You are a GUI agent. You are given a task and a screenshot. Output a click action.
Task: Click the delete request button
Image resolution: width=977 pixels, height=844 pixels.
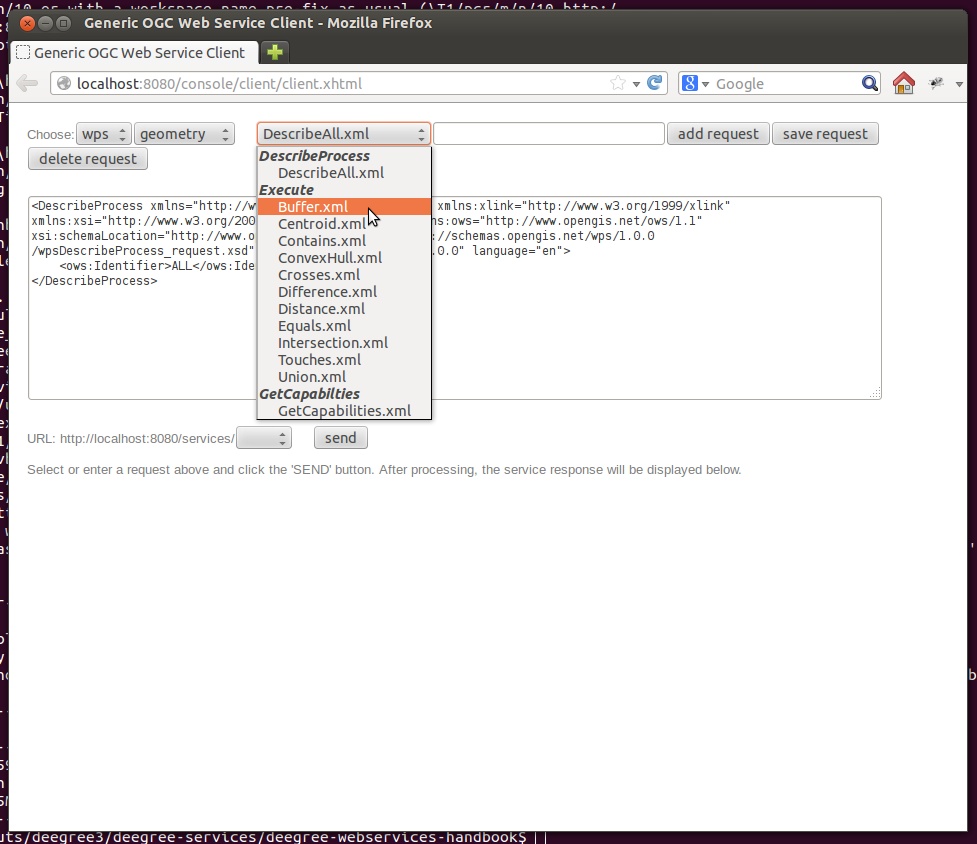click(x=88, y=159)
